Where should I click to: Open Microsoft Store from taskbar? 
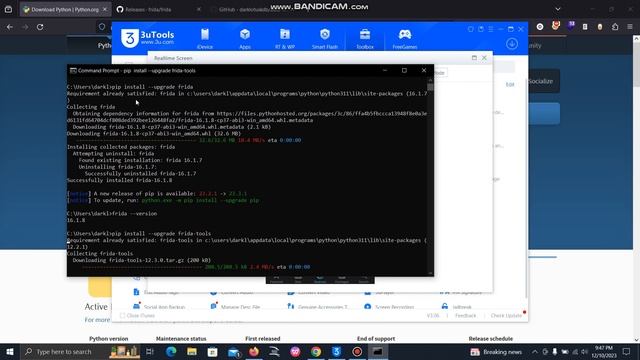point(212,351)
